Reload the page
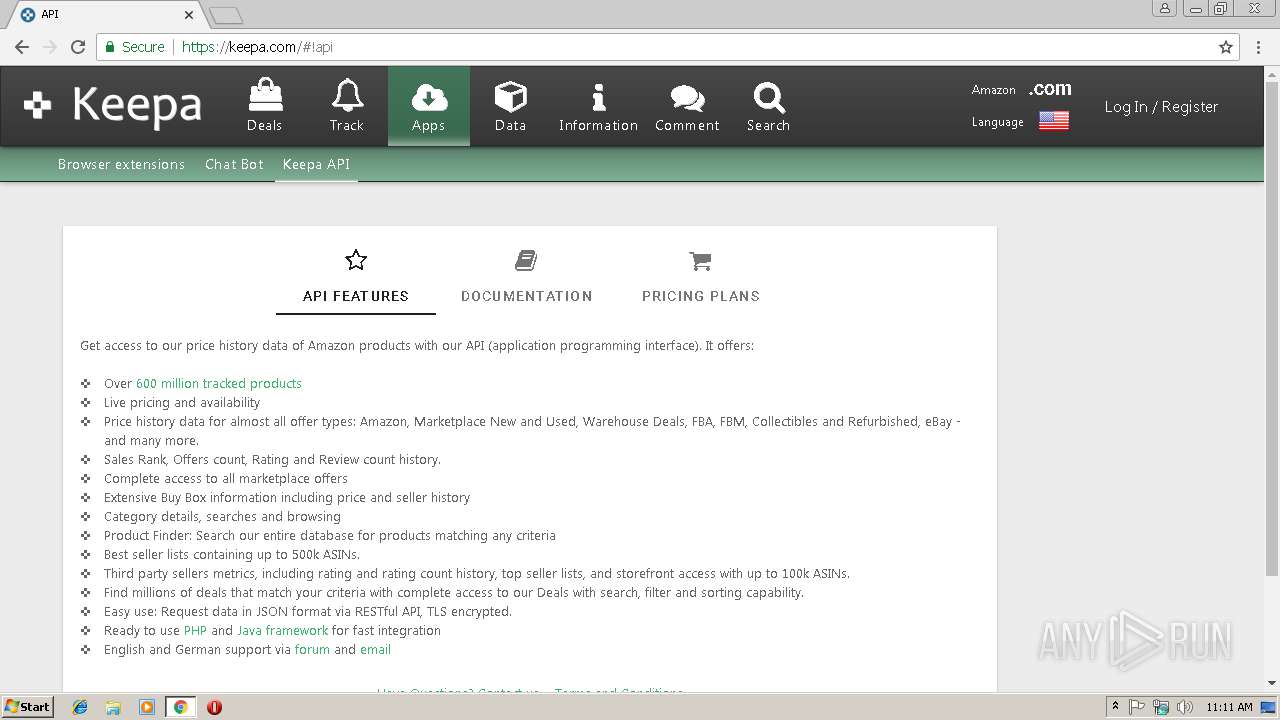 click(x=78, y=47)
